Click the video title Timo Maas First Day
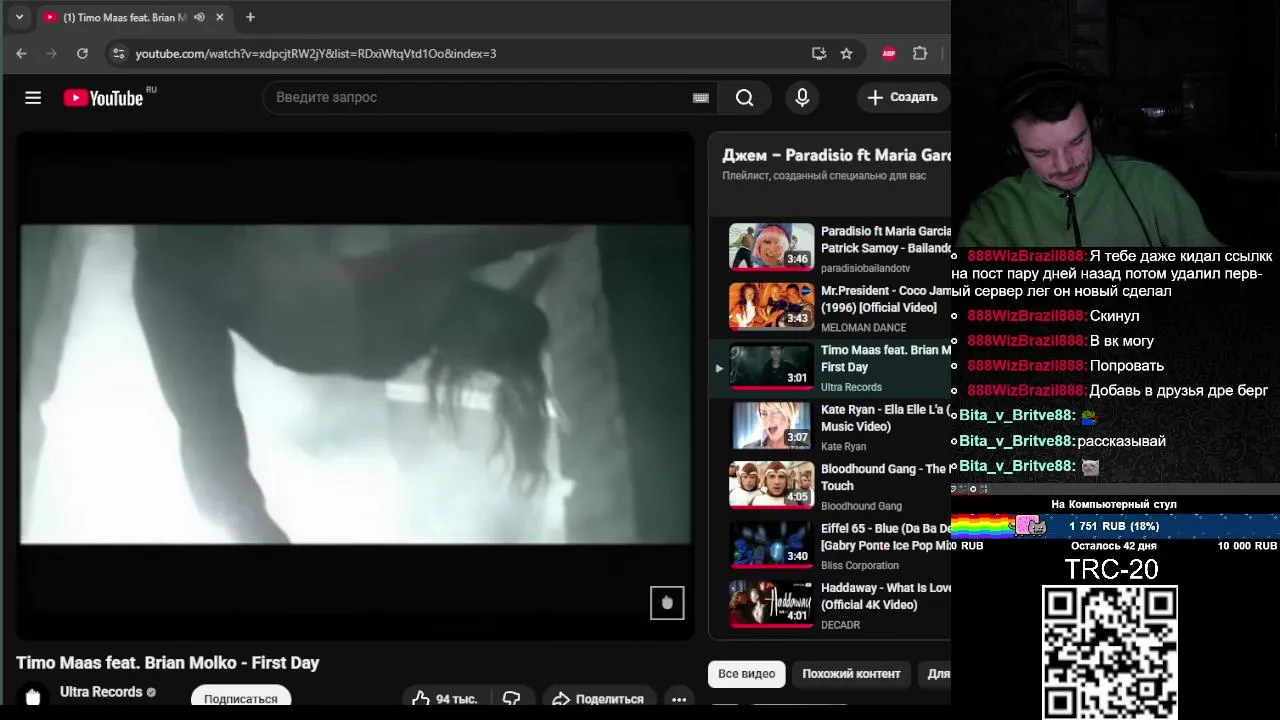The height and width of the screenshot is (720, 1280). tap(167, 663)
